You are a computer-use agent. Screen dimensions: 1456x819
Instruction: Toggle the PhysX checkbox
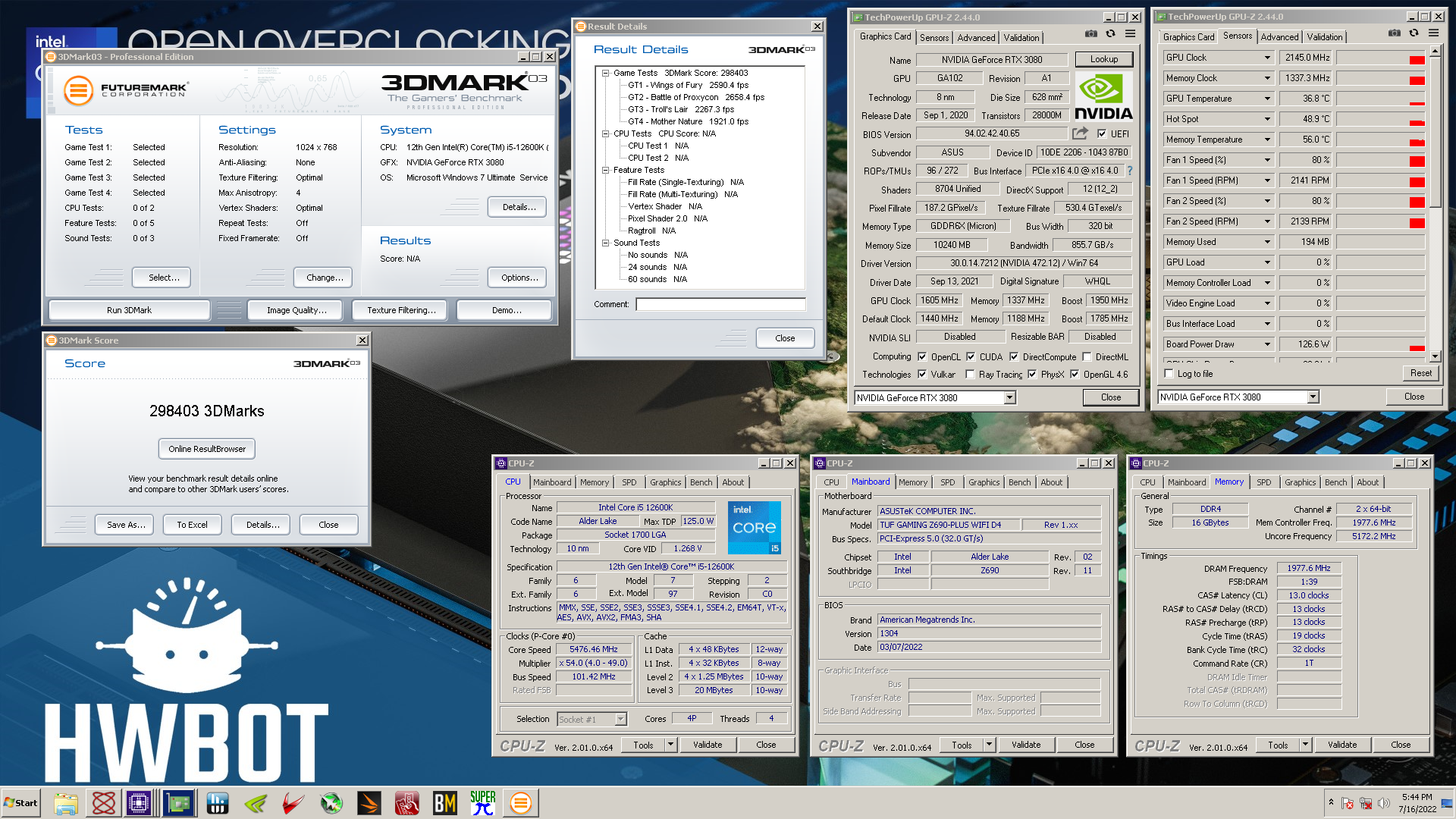click(x=1032, y=375)
